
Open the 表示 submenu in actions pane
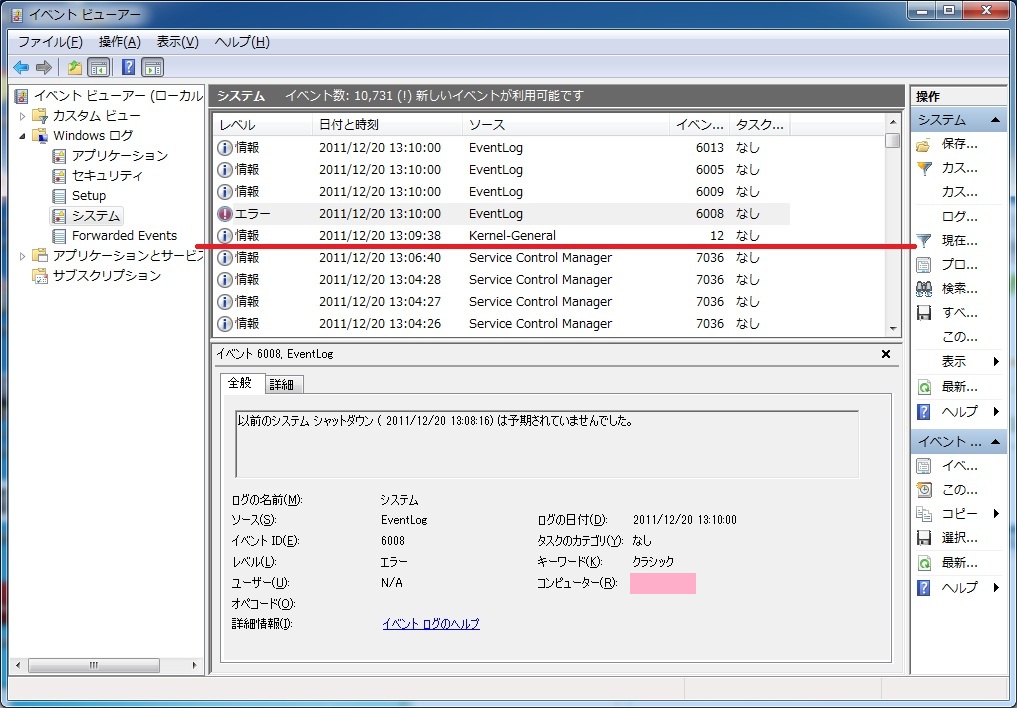point(996,361)
